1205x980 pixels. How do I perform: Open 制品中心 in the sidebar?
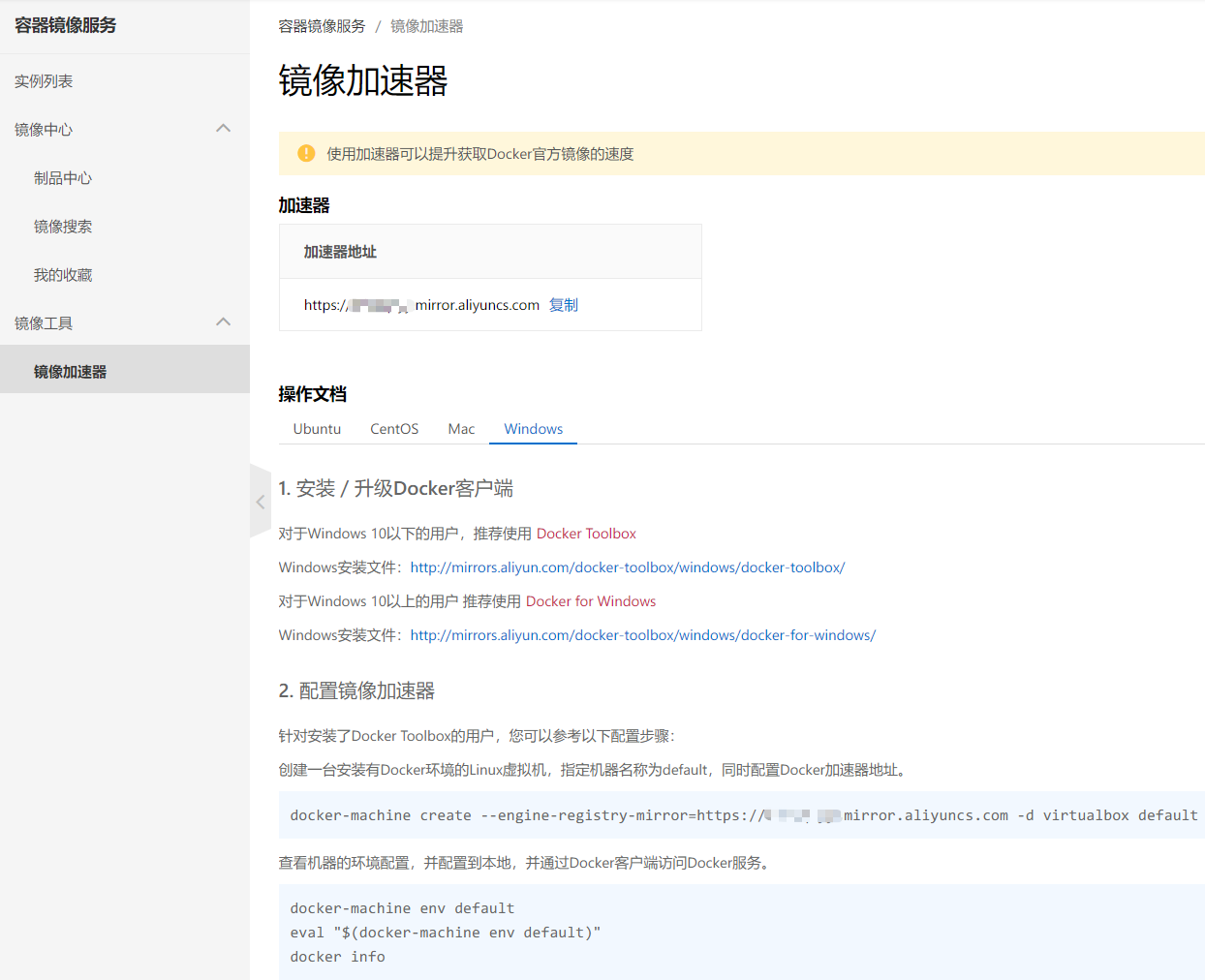pos(63,178)
